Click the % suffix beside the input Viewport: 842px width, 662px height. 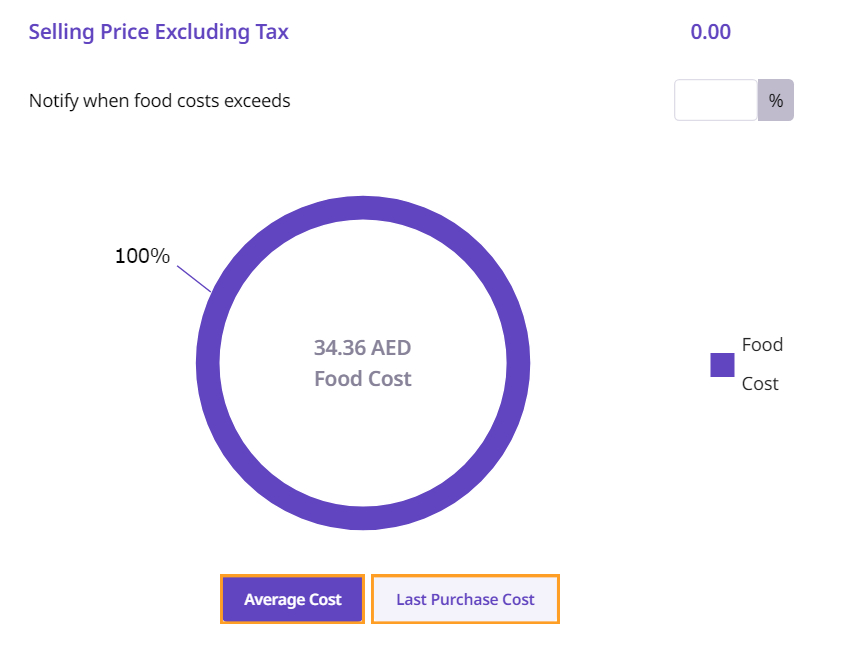(776, 100)
